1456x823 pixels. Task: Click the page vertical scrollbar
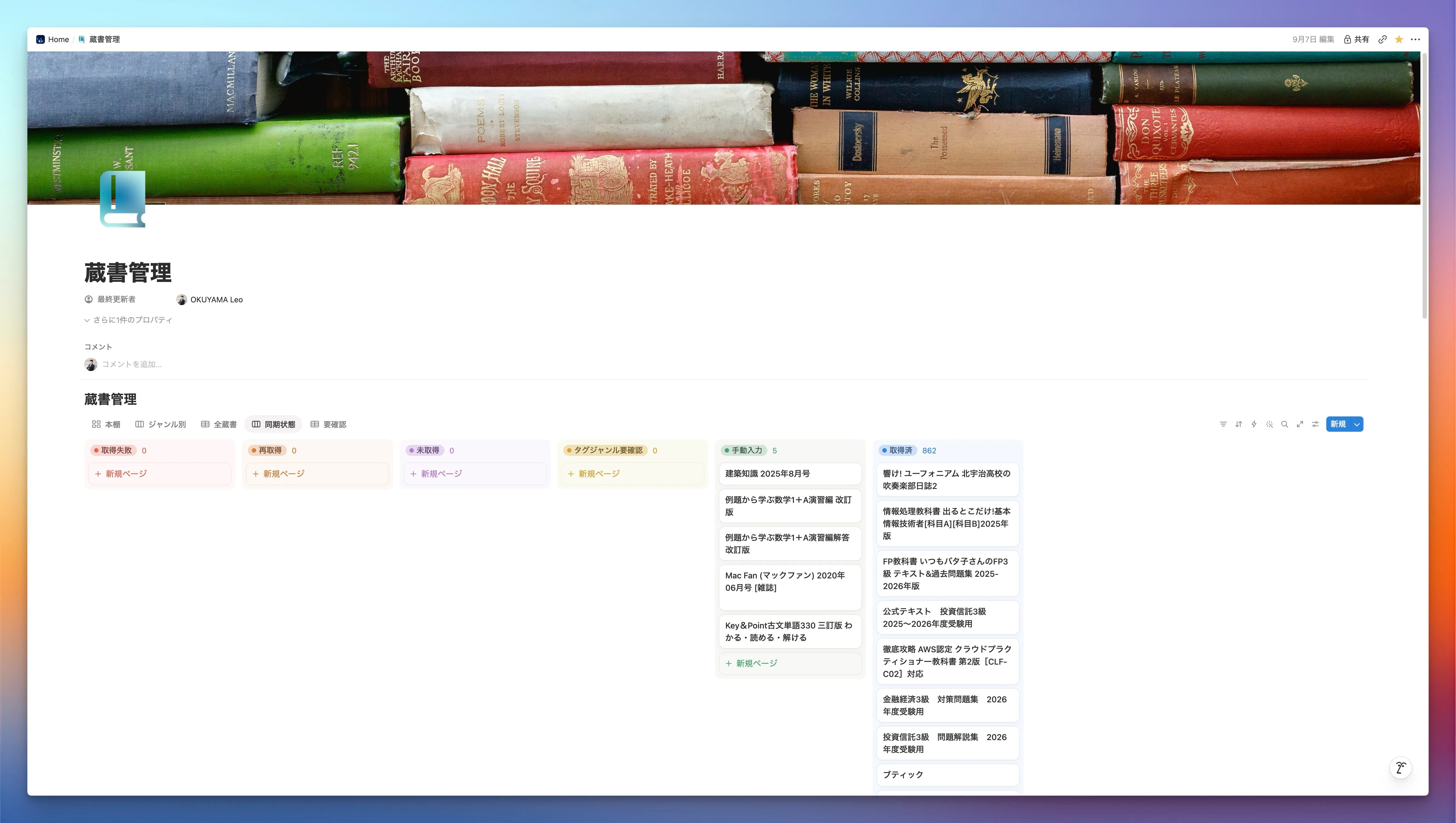click(1424, 187)
